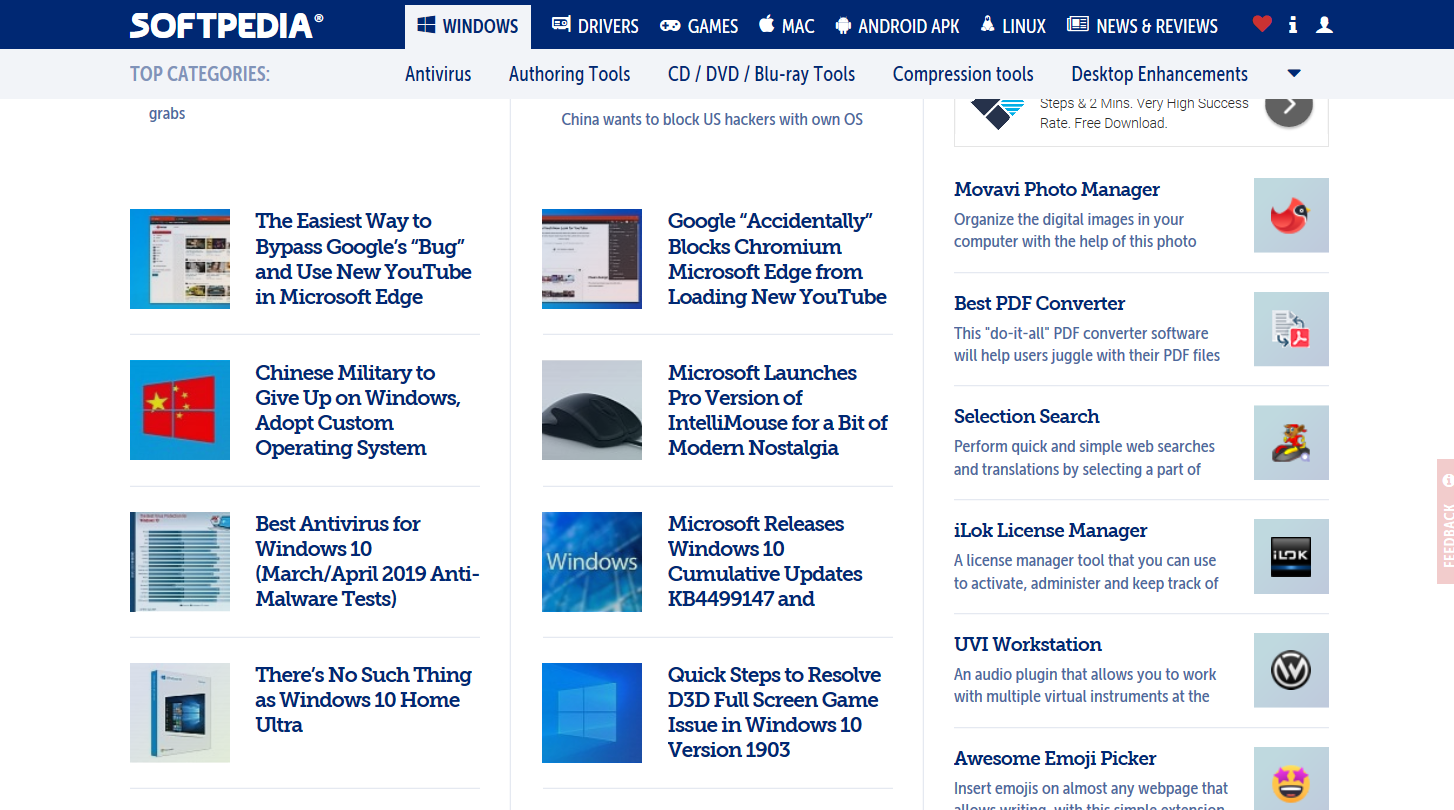The height and width of the screenshot is (810, 1454).
Task: Click the Best PDF Converter icon
Action: click(1291, 329)
